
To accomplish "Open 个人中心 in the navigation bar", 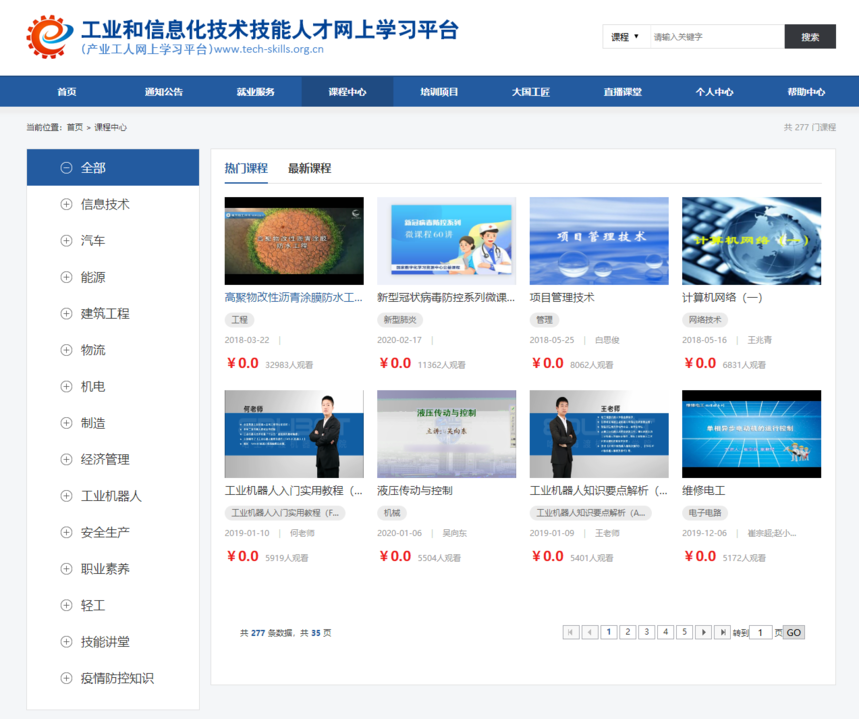I will tap(714, 92).
